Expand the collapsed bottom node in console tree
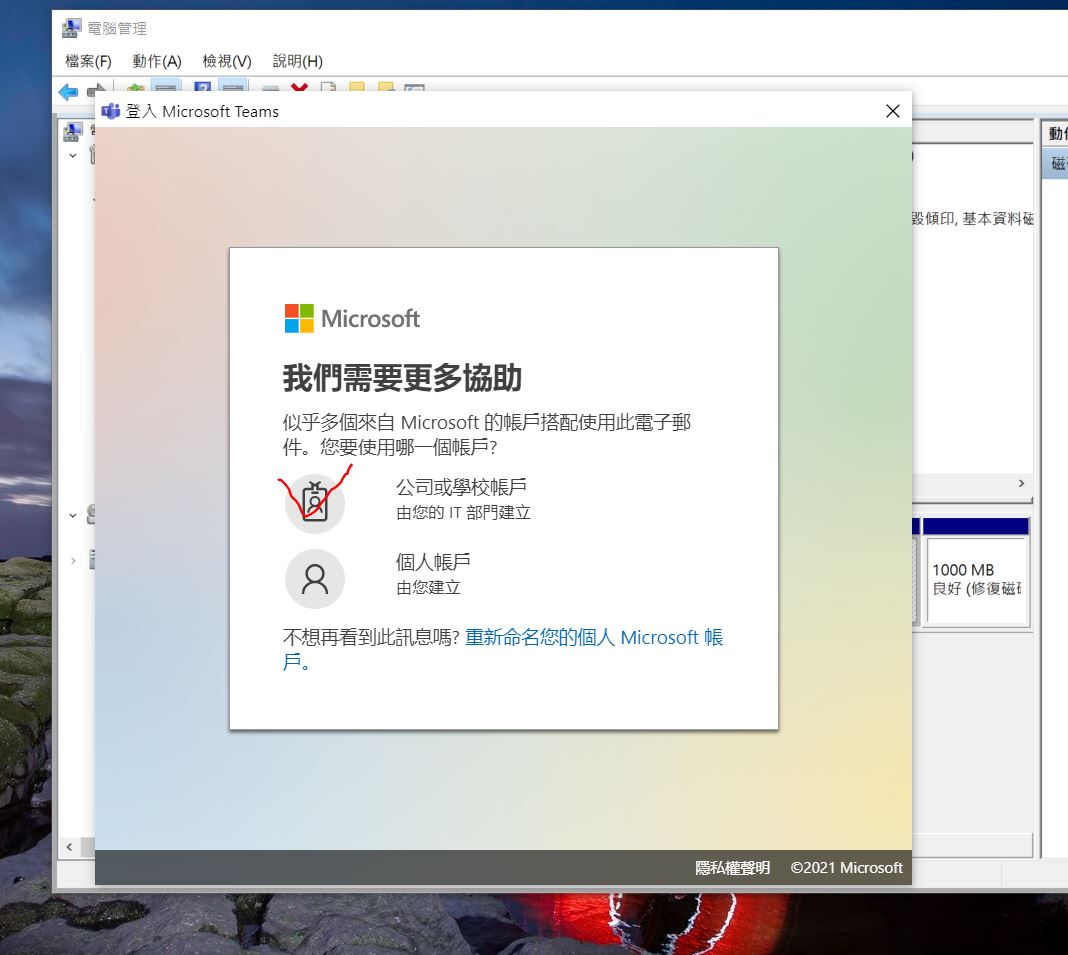Screen dimensions: 1068x955 coord(73,561)
